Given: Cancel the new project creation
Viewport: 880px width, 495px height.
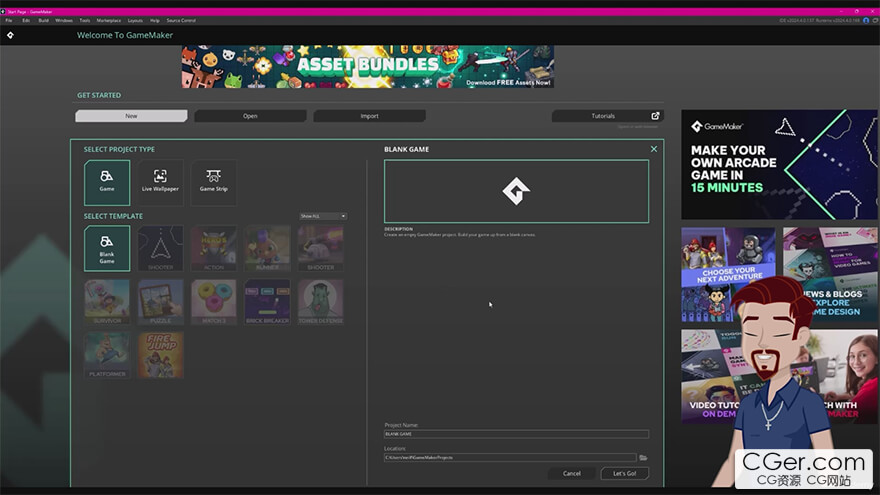Looking at the screenshot, I should [x=572, y=473].
